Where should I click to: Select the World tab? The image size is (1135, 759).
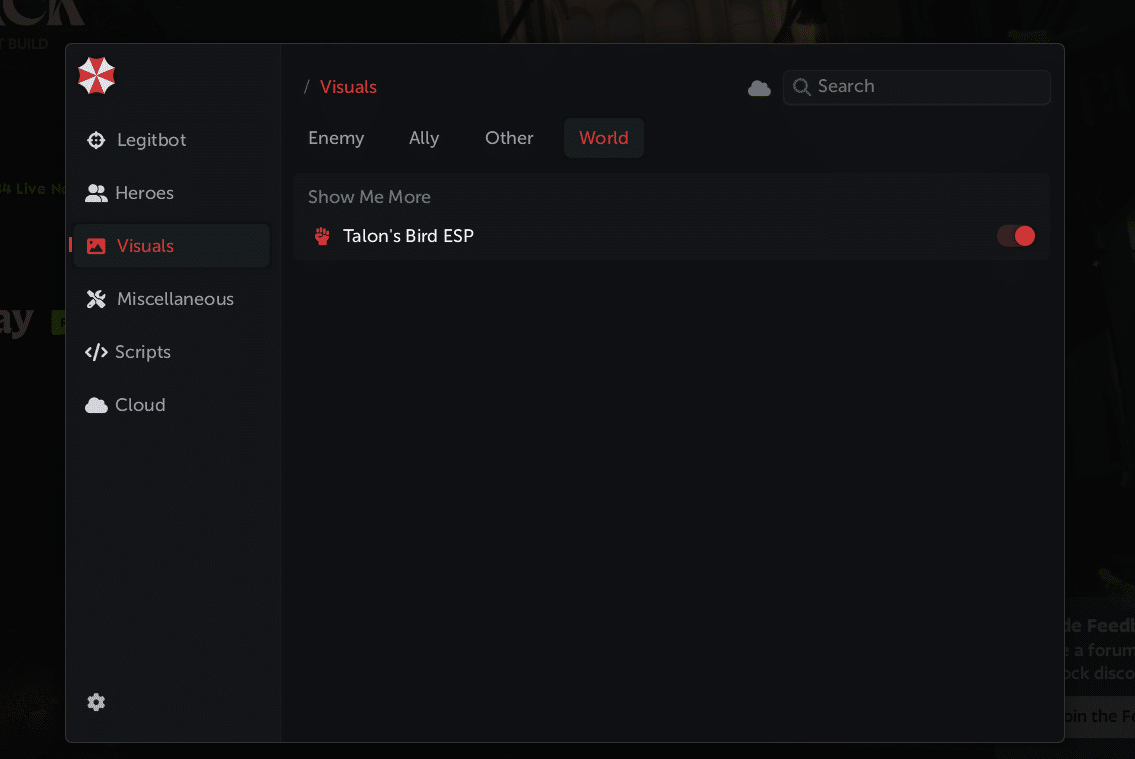[x=603, y=138]
